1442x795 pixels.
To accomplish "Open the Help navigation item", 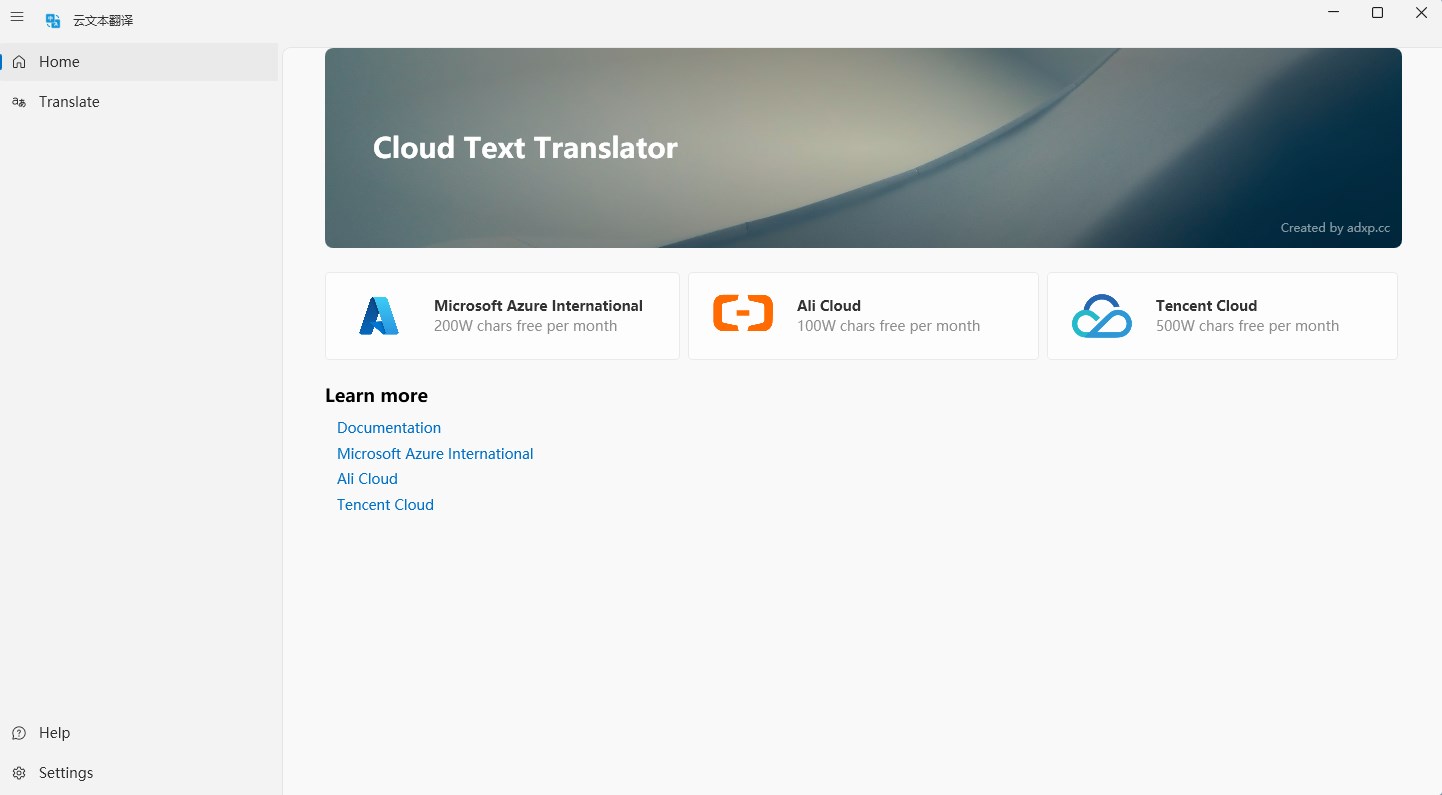I will click(140, 733).
